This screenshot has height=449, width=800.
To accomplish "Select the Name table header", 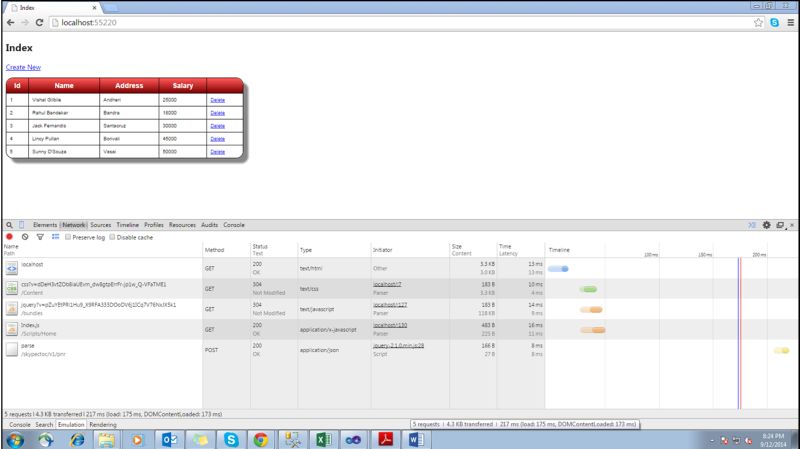I will (x=64, y=86).
